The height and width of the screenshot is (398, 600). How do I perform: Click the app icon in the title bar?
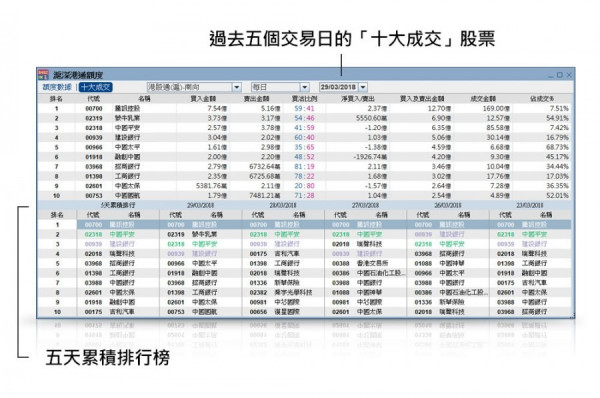tap(43, 74)
